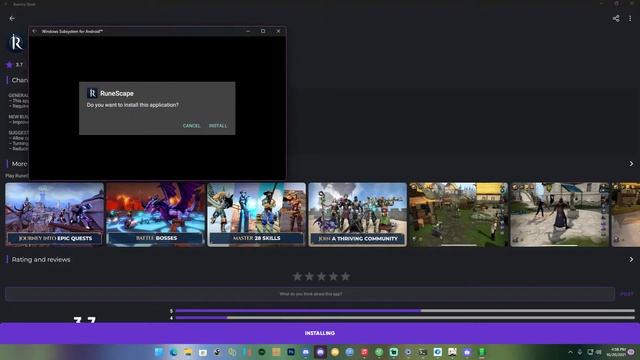The image size is (640, 360).
Task: Click CANCEL in the RuneScape install dialog
Action: tap(191, 126)
